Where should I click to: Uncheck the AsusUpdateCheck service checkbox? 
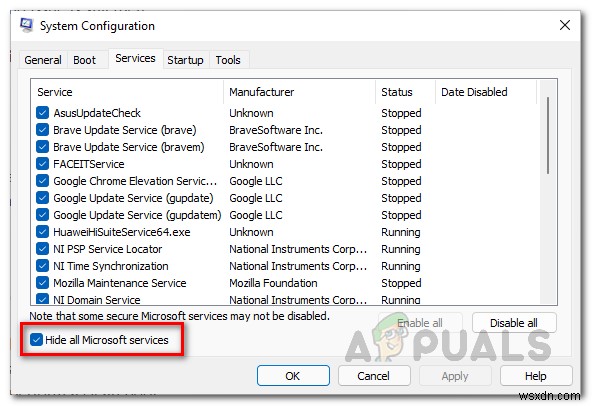42,113
